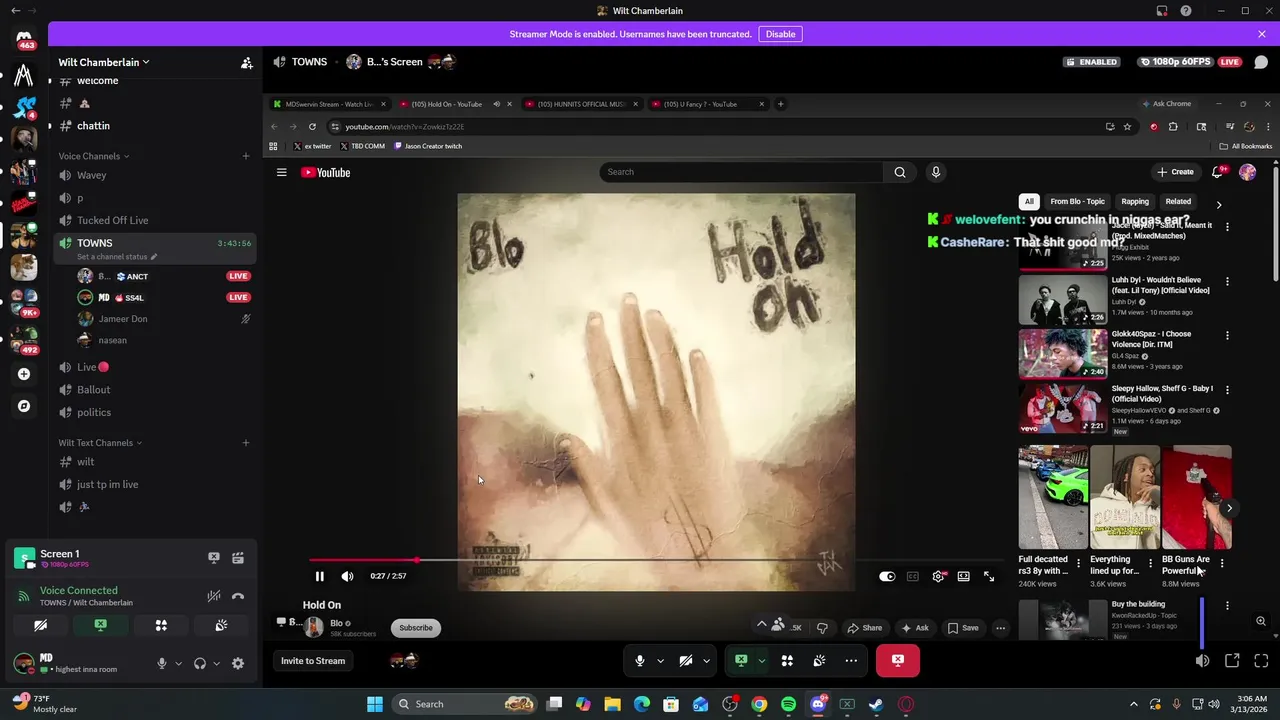Click the Add a Server plus icon

(x=24, y=374)
